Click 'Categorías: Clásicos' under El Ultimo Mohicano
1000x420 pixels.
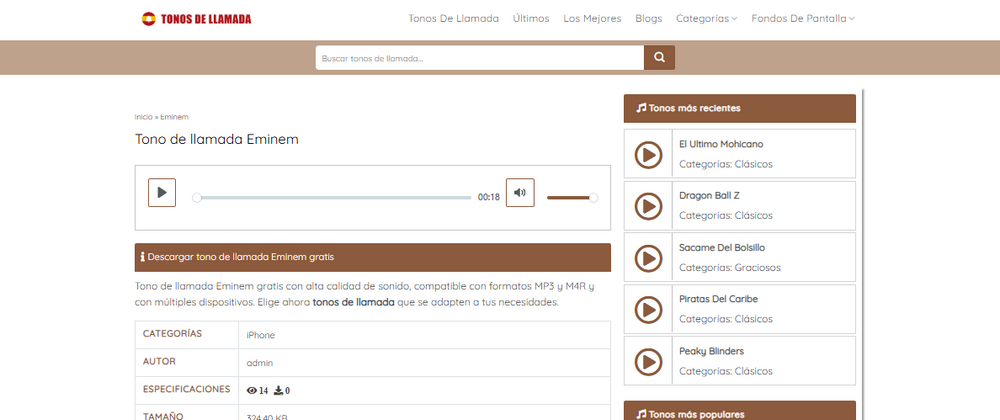[726, 164]
